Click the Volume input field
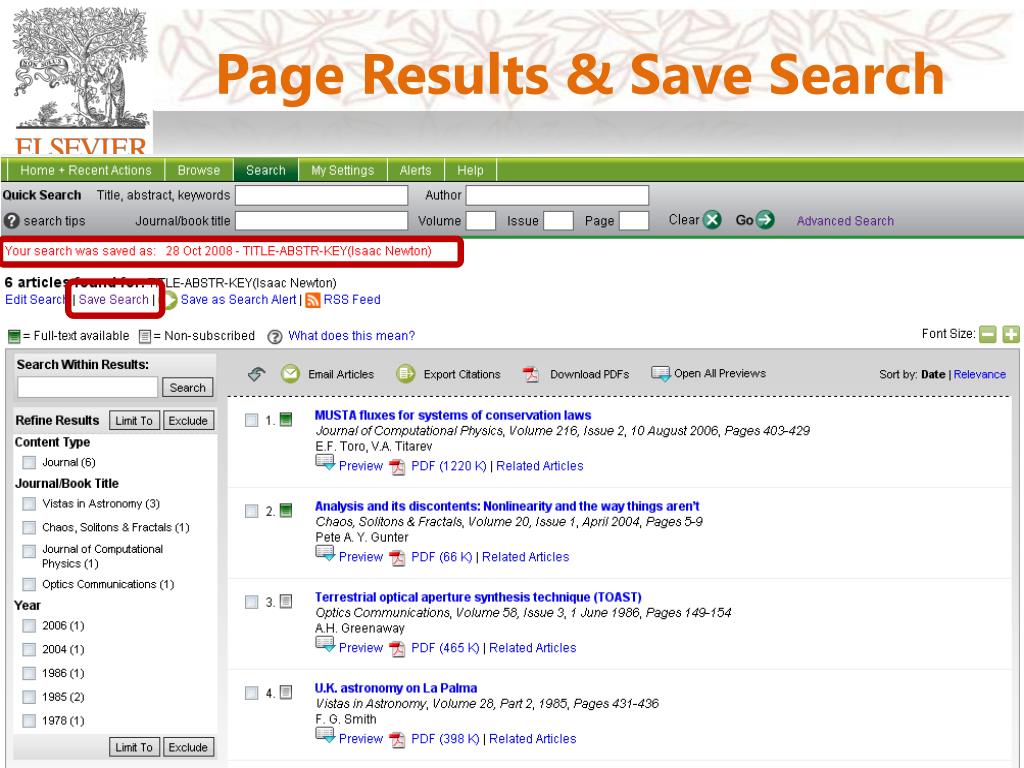 481,221
